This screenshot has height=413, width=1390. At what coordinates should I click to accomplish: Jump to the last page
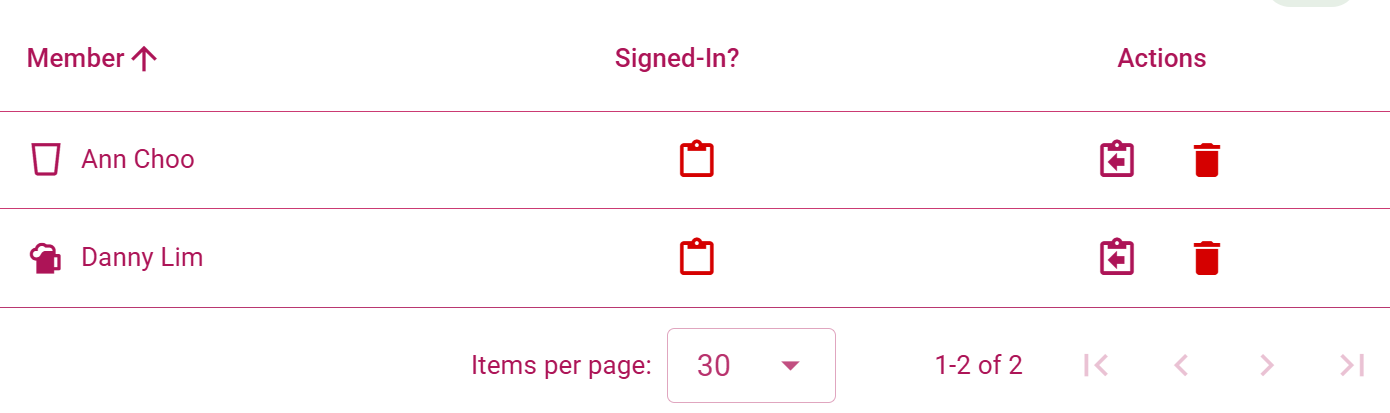pos(1352,365)
